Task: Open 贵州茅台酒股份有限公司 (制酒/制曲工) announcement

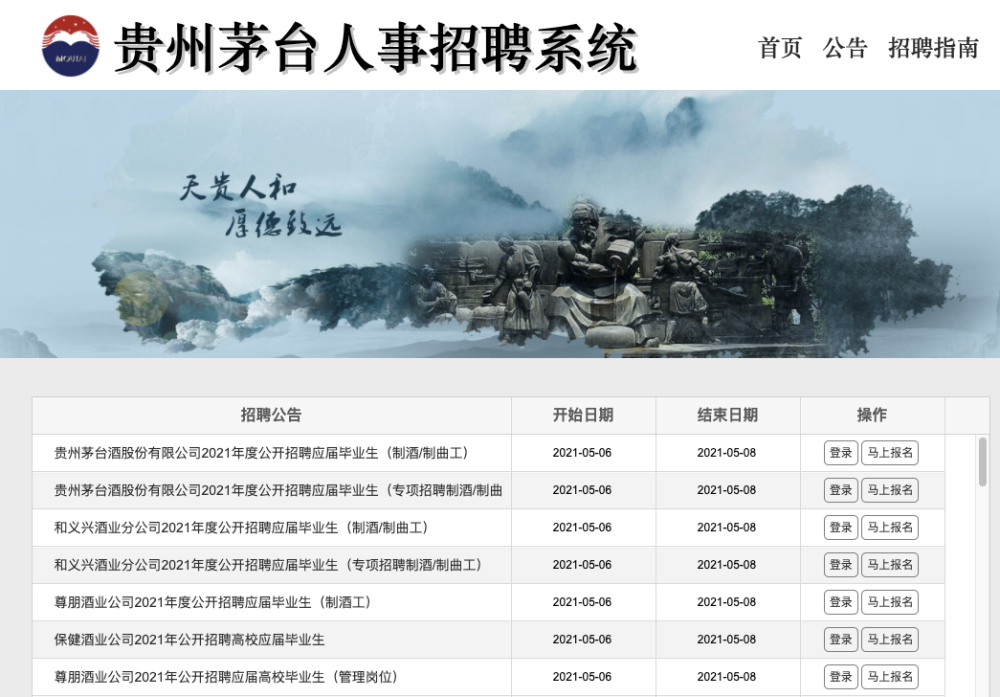Action: pyautogui.click(x=261, y=453)
